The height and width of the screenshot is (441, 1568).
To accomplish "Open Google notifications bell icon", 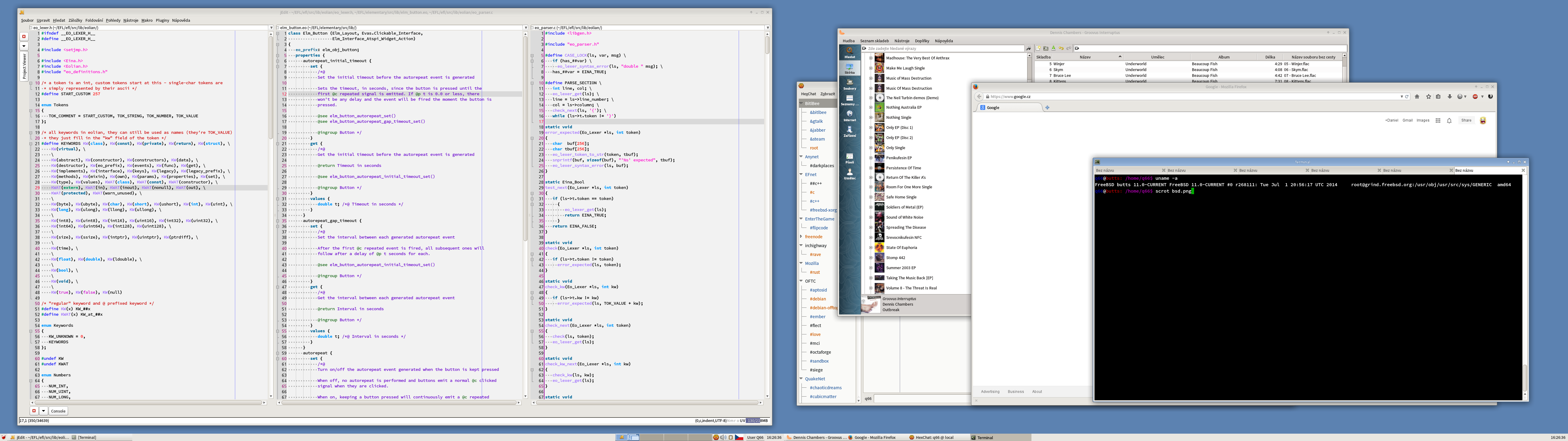I will (1449, 121).
